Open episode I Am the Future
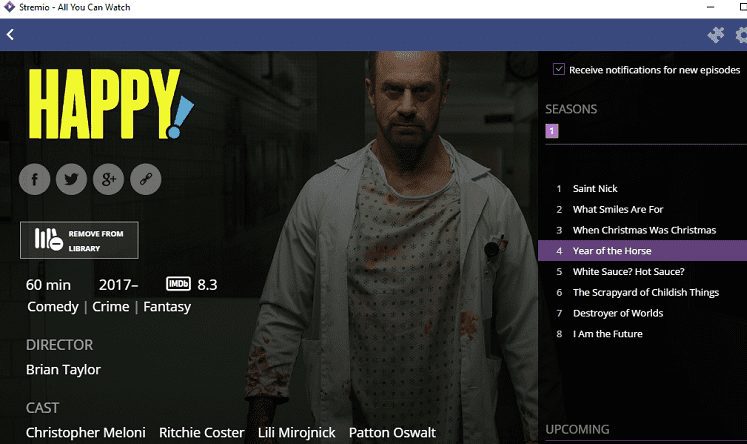Image resolution: width=747 pixels, height=444 pixels. click(642, 334)
